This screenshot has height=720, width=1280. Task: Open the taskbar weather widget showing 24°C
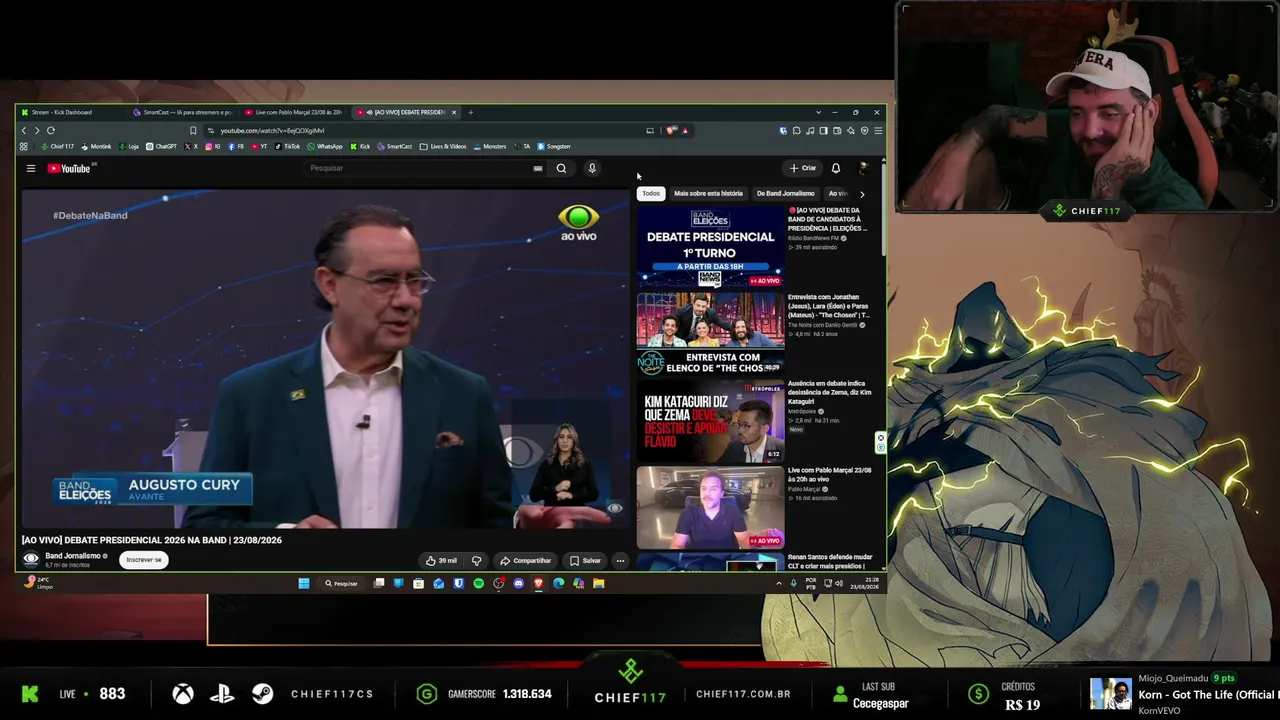[x=40, y=583]
